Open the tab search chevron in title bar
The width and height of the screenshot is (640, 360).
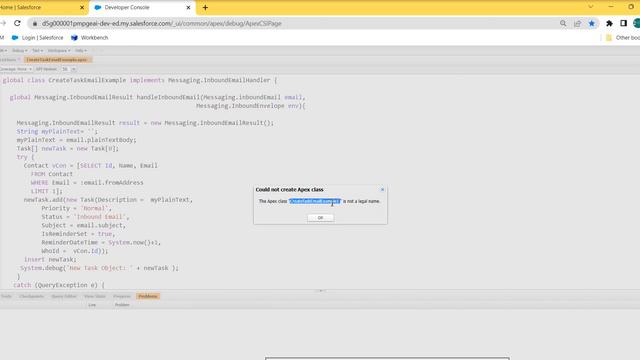[x=591, y=7]
